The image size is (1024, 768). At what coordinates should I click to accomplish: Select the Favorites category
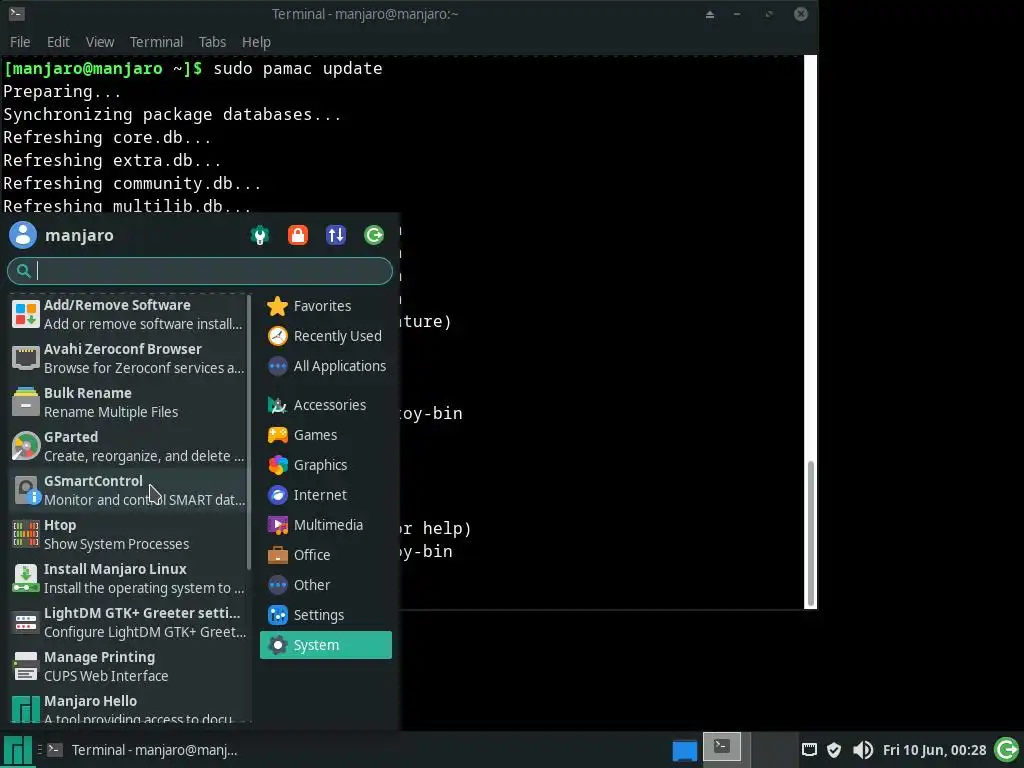coord(326,306)
